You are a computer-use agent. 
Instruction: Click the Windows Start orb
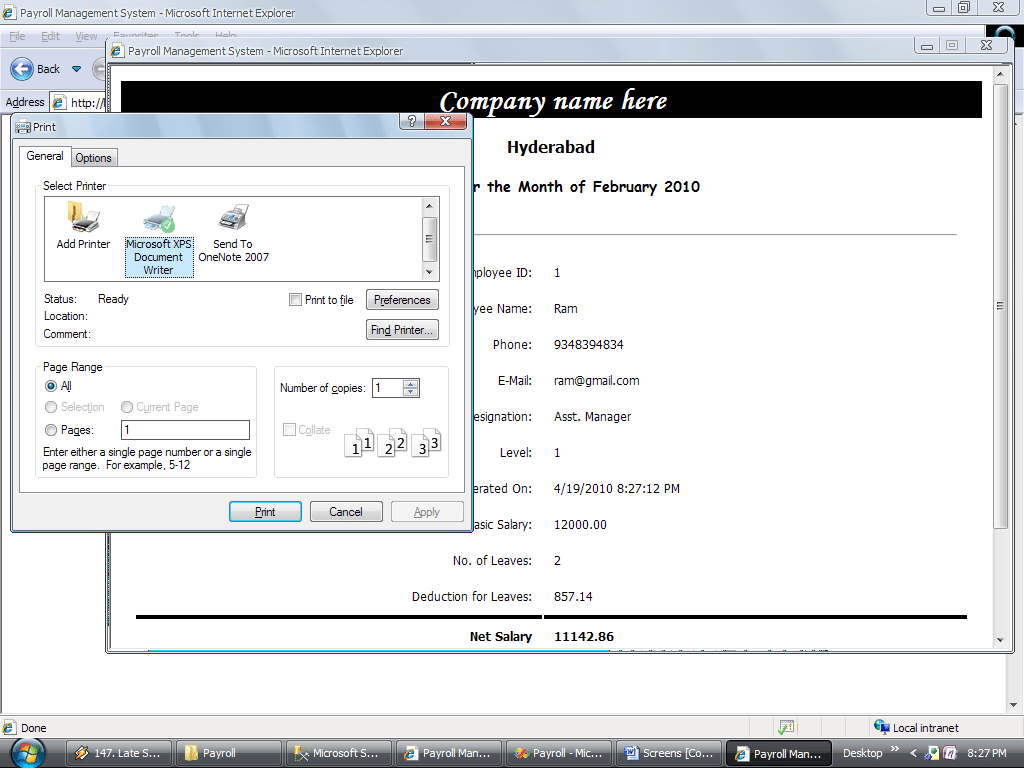pyautogui.click(x=28, y=753)
